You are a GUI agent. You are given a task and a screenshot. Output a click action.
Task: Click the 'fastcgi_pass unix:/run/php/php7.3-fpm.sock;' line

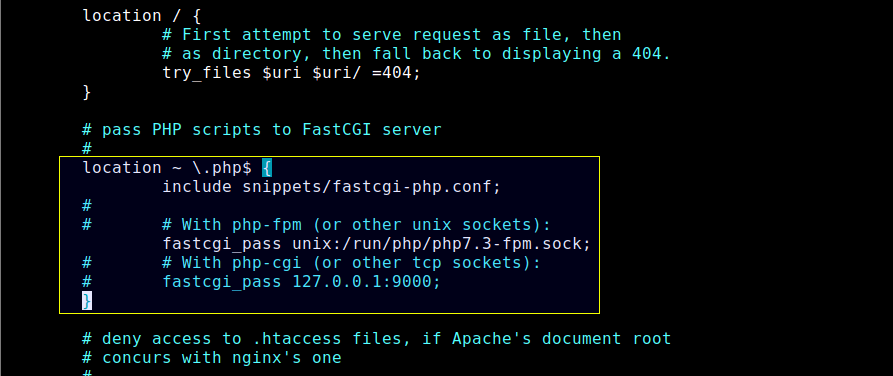coord(376,244)
